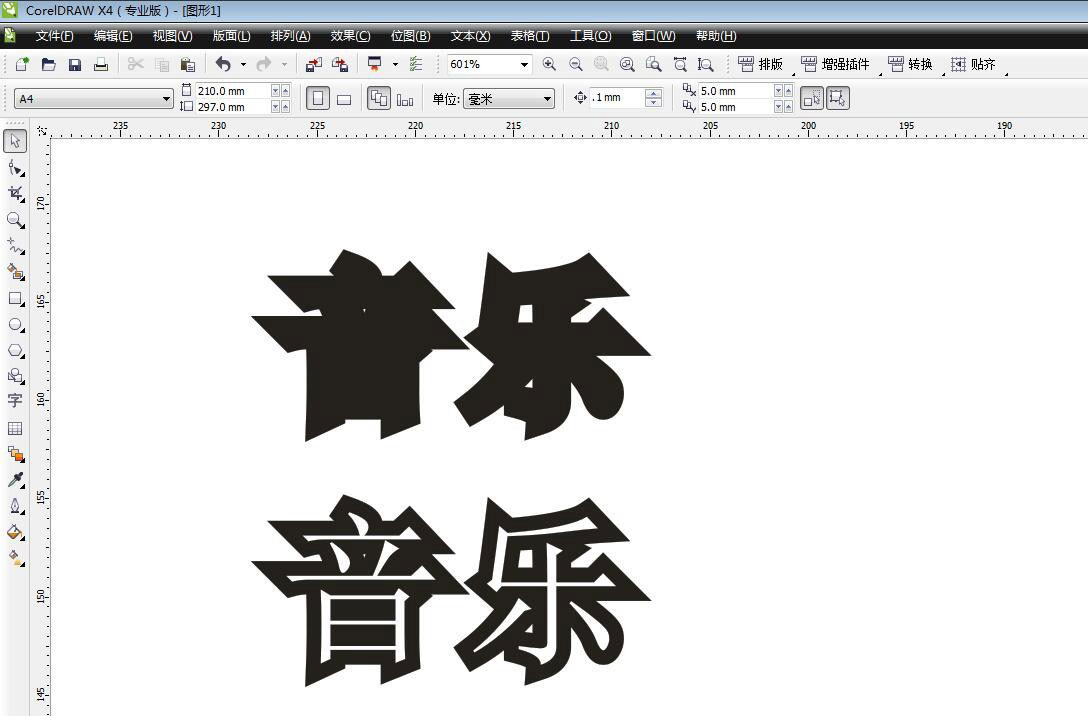Select the Polygon tool
The image size is (1088, 716).
15,351
